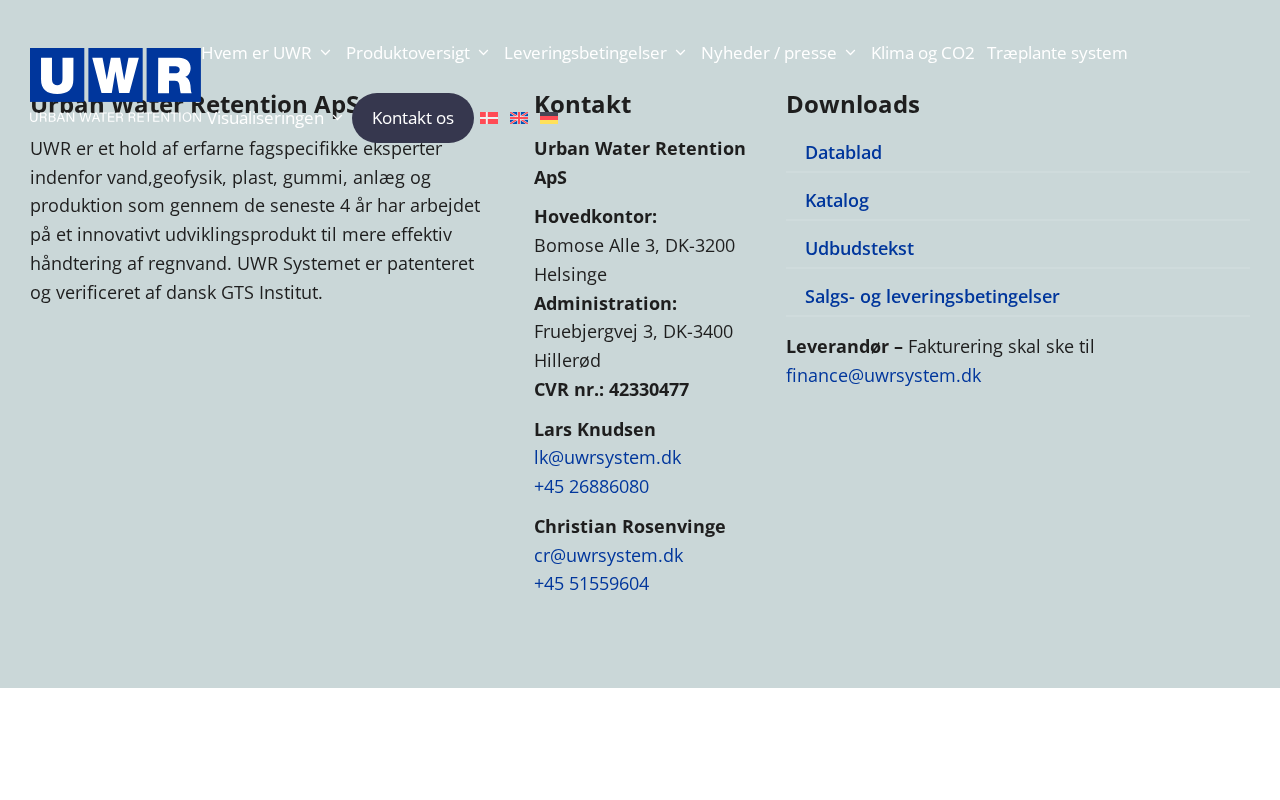Expand the Leveringsbetingelser chevron
This screenshot has height=800, width=1280.
click(681, 53)
